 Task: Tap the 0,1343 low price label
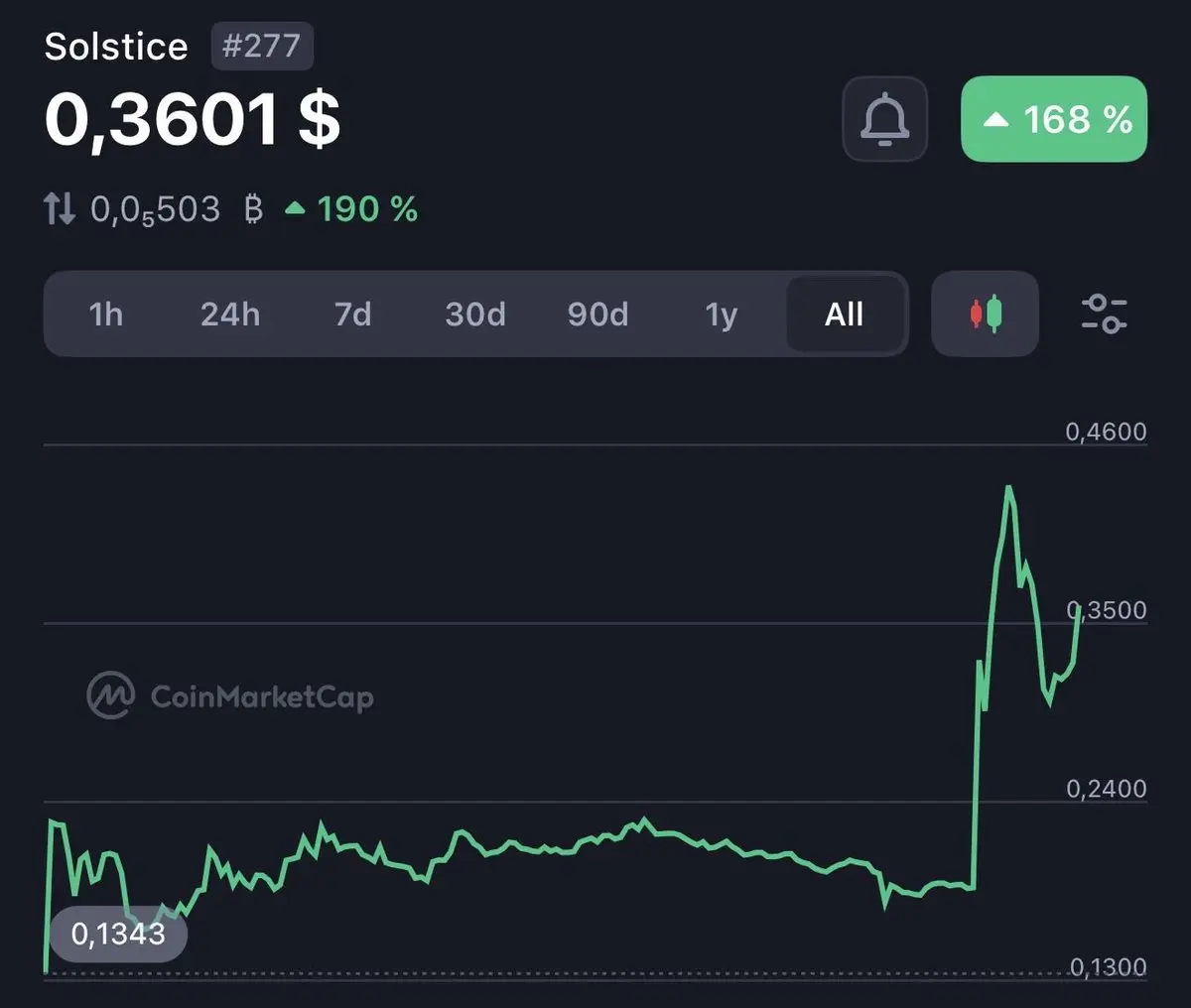tap(118, 934)
